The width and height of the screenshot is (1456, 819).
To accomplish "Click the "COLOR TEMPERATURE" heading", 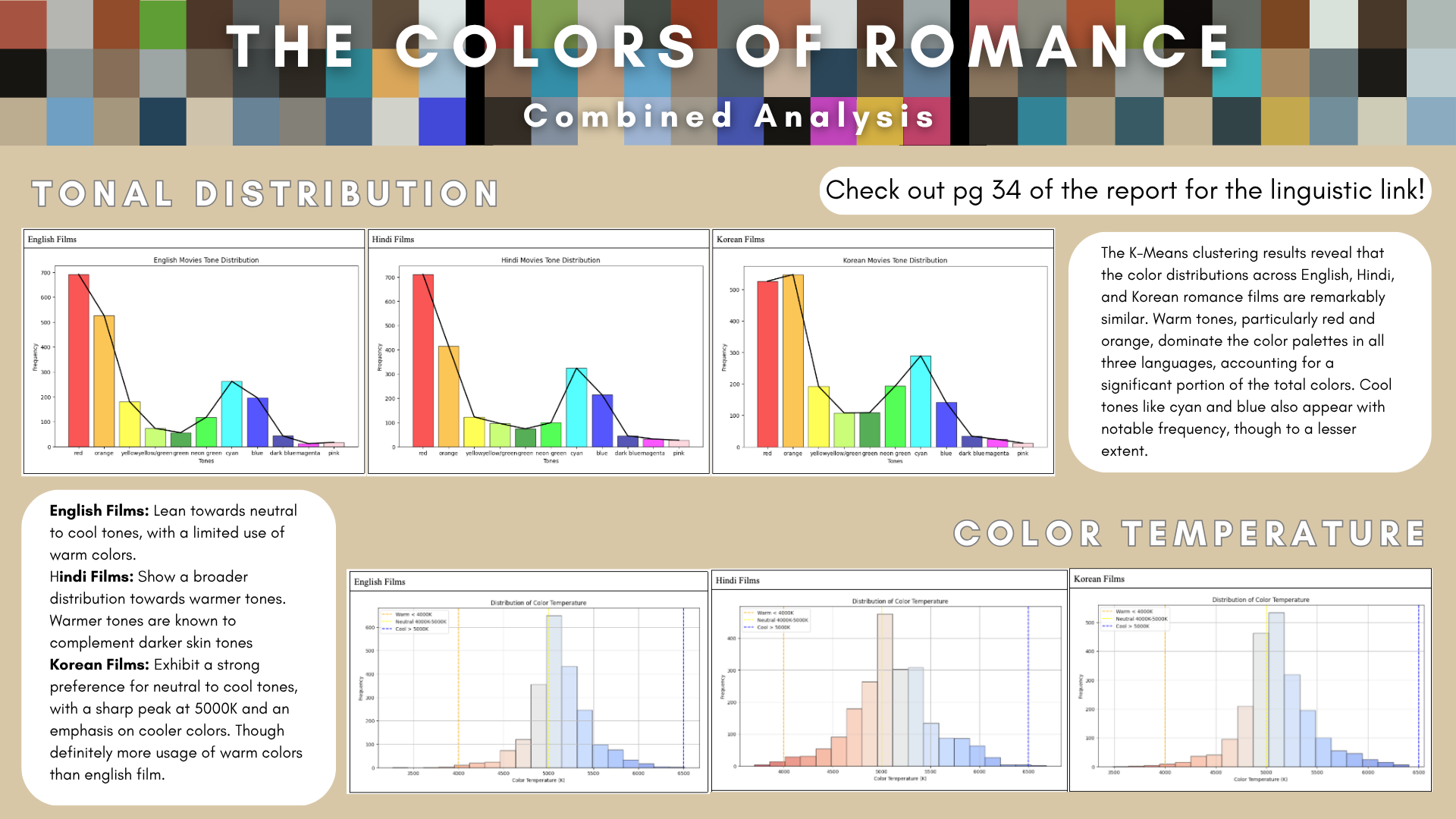I will click(1190, 534).
